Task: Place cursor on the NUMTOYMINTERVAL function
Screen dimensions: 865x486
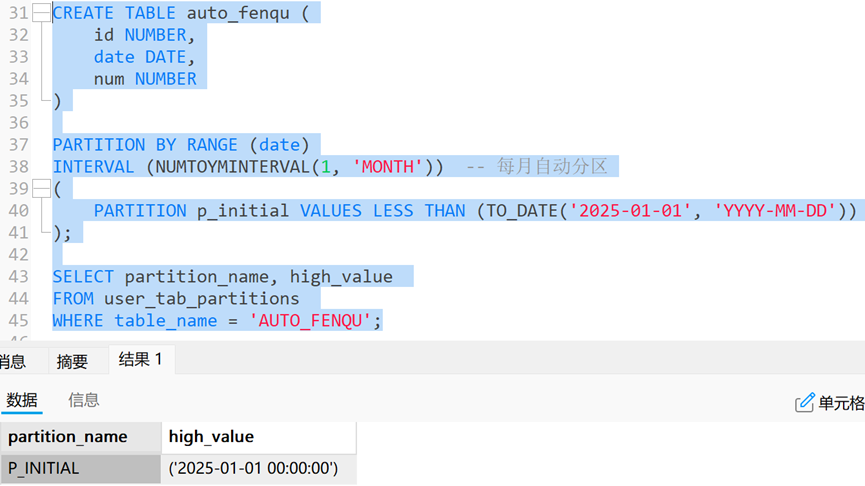Action: [x=228, y=167]
